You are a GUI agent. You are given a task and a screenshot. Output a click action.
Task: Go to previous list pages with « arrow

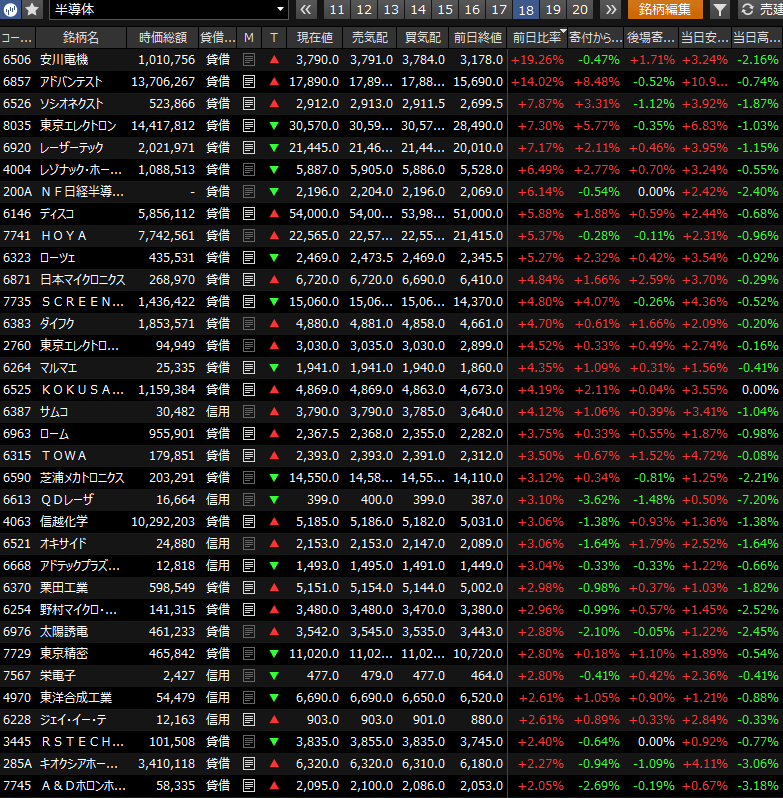tap(306, 10)
